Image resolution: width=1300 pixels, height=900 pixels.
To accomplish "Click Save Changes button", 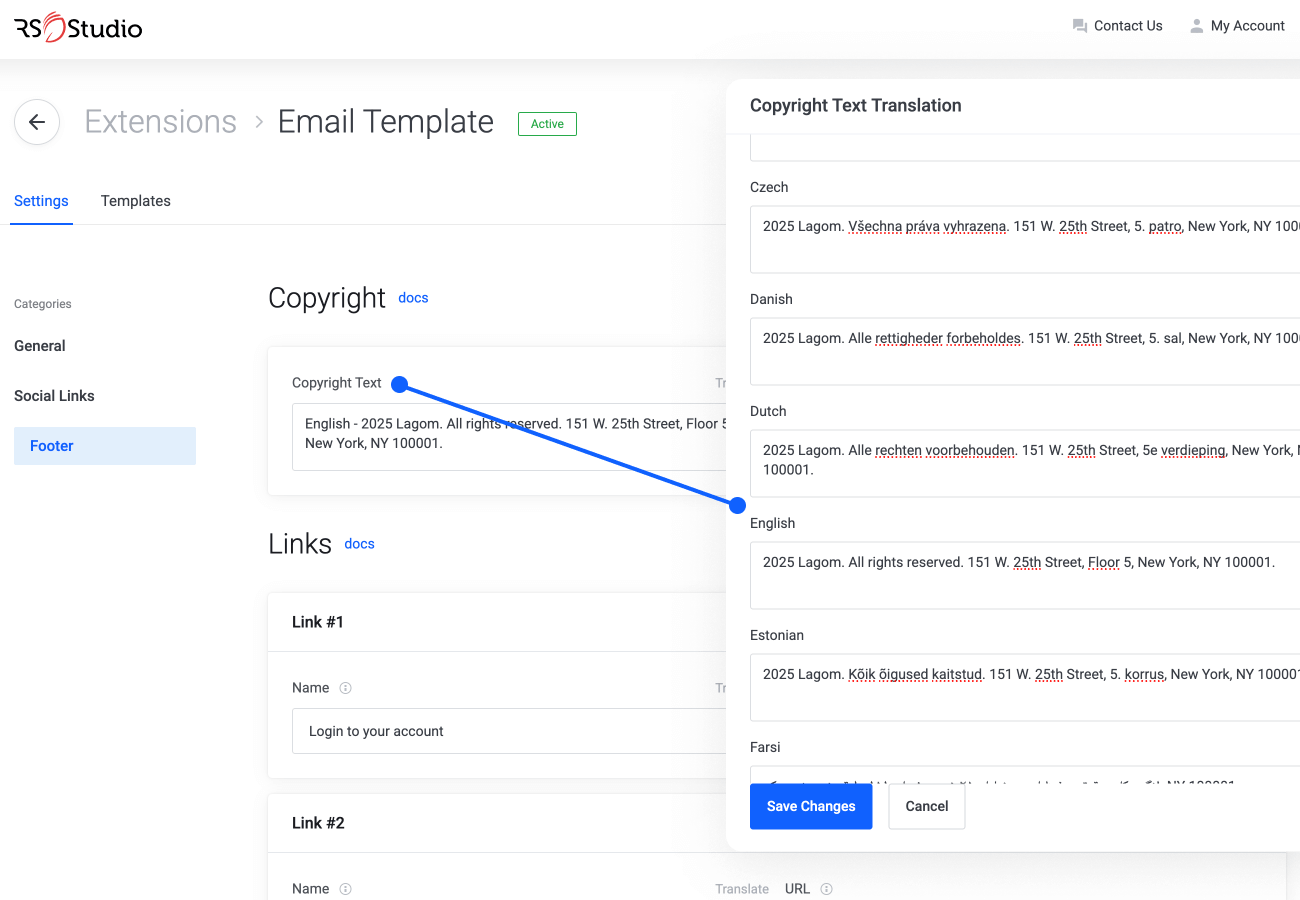I will 811,806.
